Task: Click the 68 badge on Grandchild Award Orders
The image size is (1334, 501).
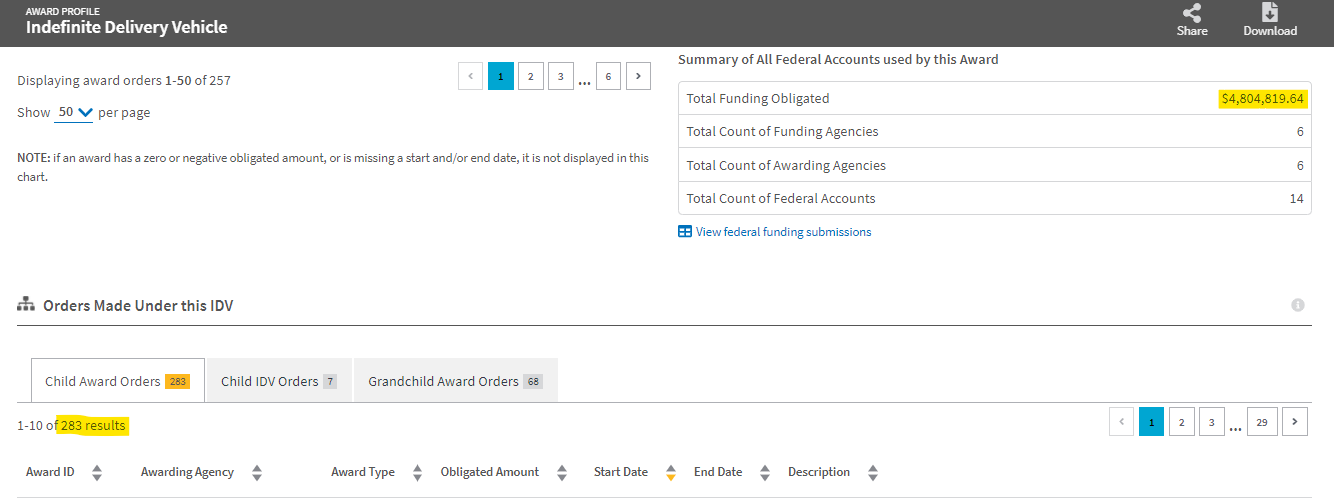Action: [x=533, y=382]
